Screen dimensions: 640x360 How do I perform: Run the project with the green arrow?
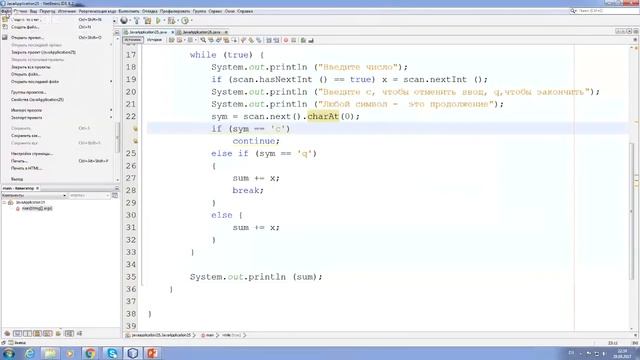click(158, 20)
